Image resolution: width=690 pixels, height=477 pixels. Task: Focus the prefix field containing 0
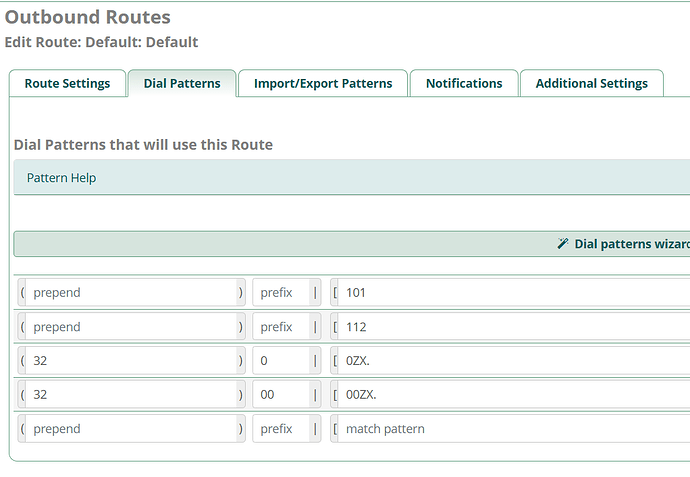click(x=286, y=361)
